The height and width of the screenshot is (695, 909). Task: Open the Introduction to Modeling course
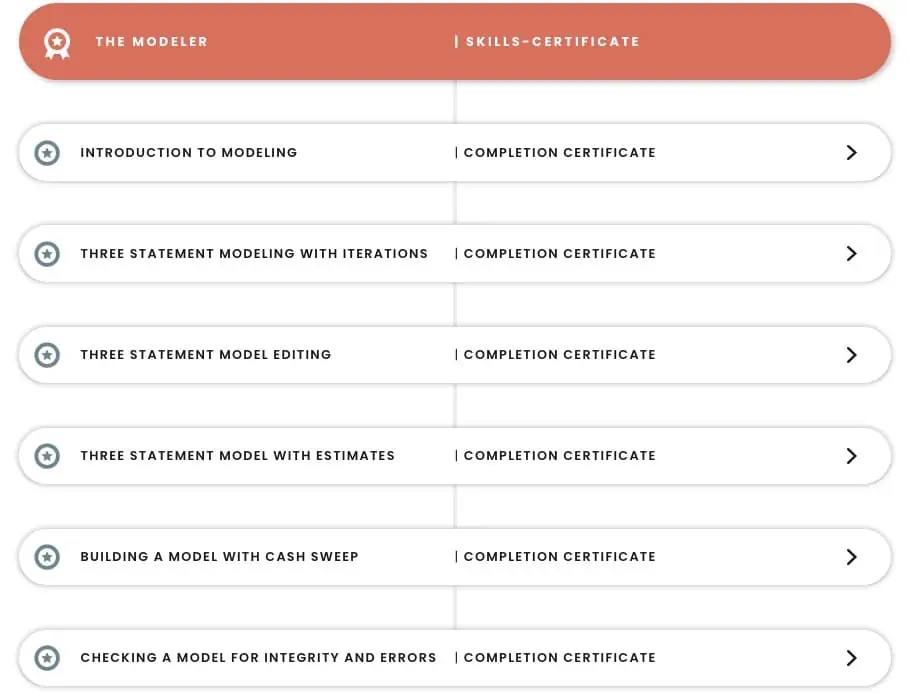188,152
